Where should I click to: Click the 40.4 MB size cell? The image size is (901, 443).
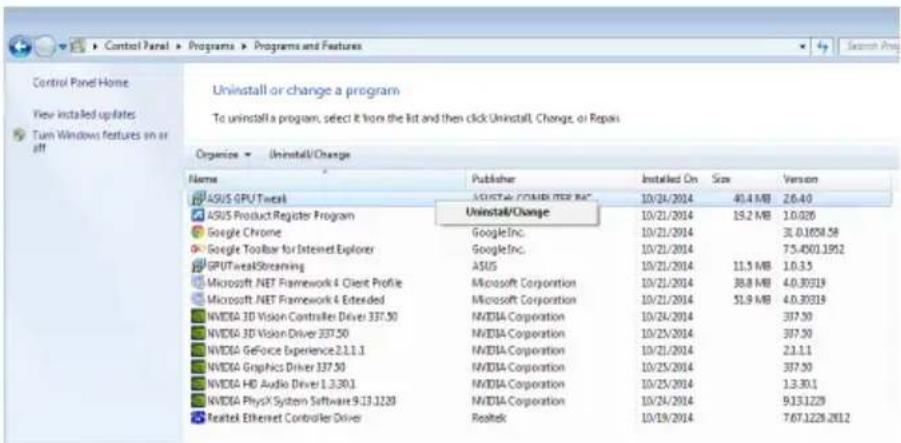(x=750, y=199)
